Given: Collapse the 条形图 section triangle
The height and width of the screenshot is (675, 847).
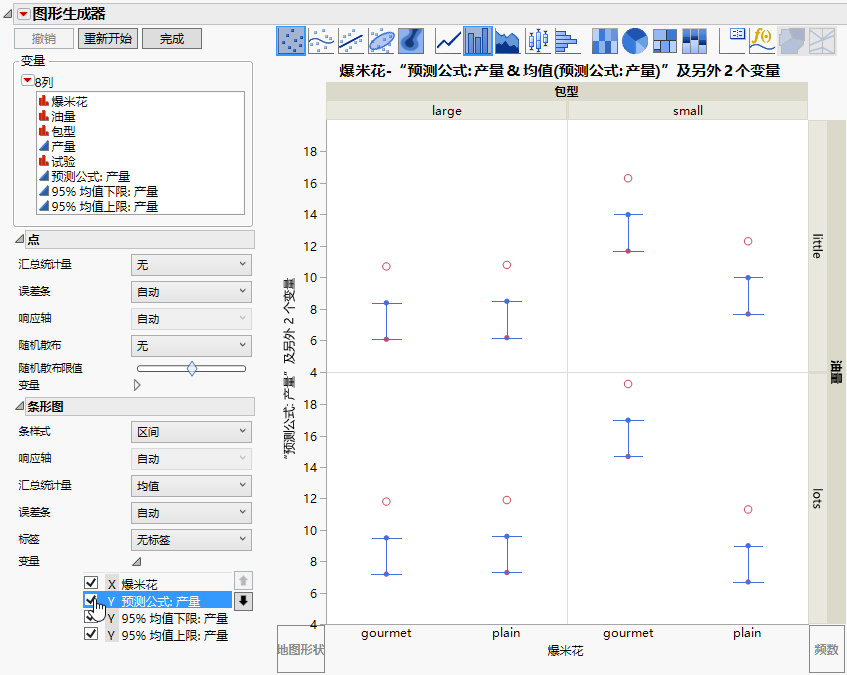Looking at the screenshot, I should [19, 406].
